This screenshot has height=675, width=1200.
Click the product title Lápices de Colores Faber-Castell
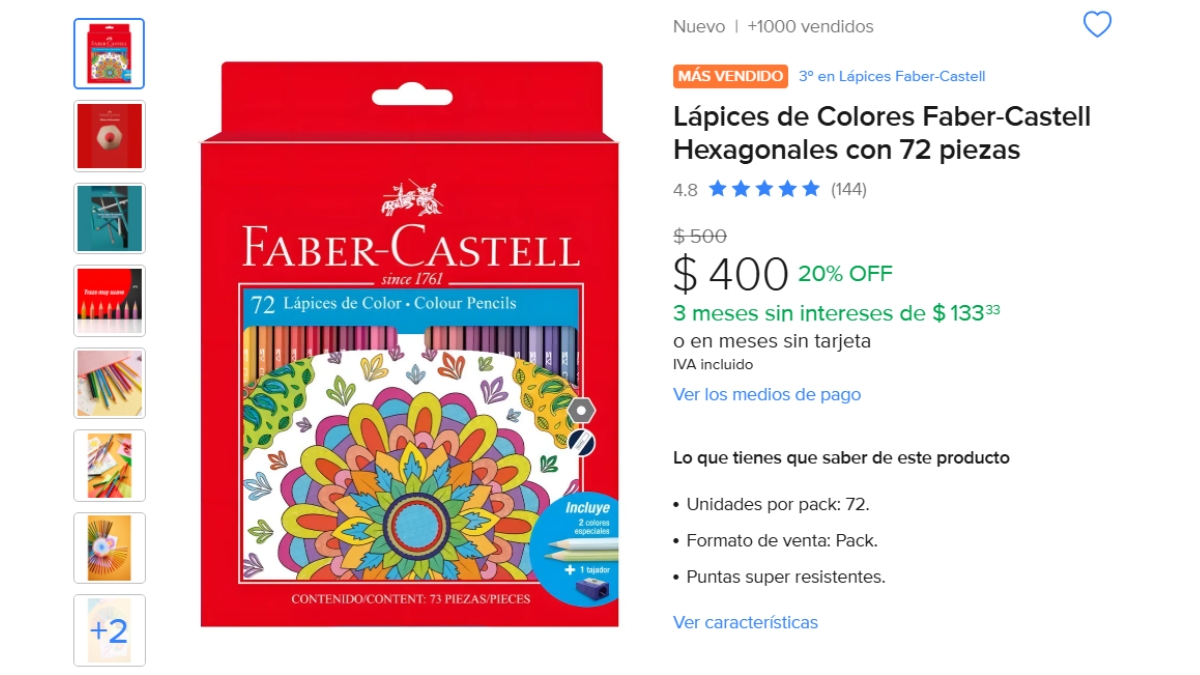click(x=882, y=133)
